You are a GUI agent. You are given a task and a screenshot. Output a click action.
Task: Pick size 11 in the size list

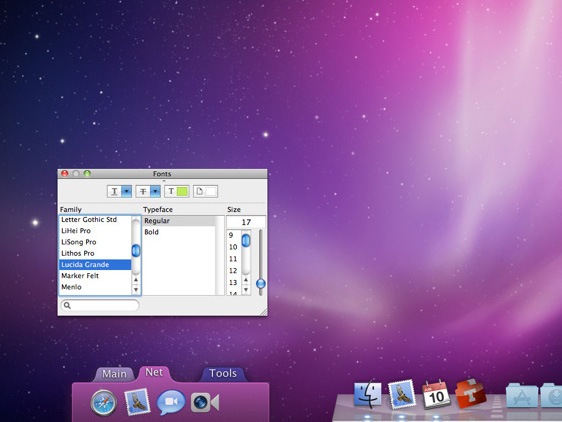pos(234,259)
